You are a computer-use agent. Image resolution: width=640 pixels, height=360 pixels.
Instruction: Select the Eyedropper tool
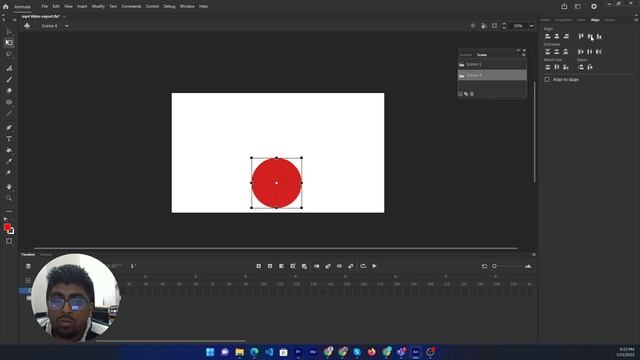pyautogui.click(x=9, y=161)
